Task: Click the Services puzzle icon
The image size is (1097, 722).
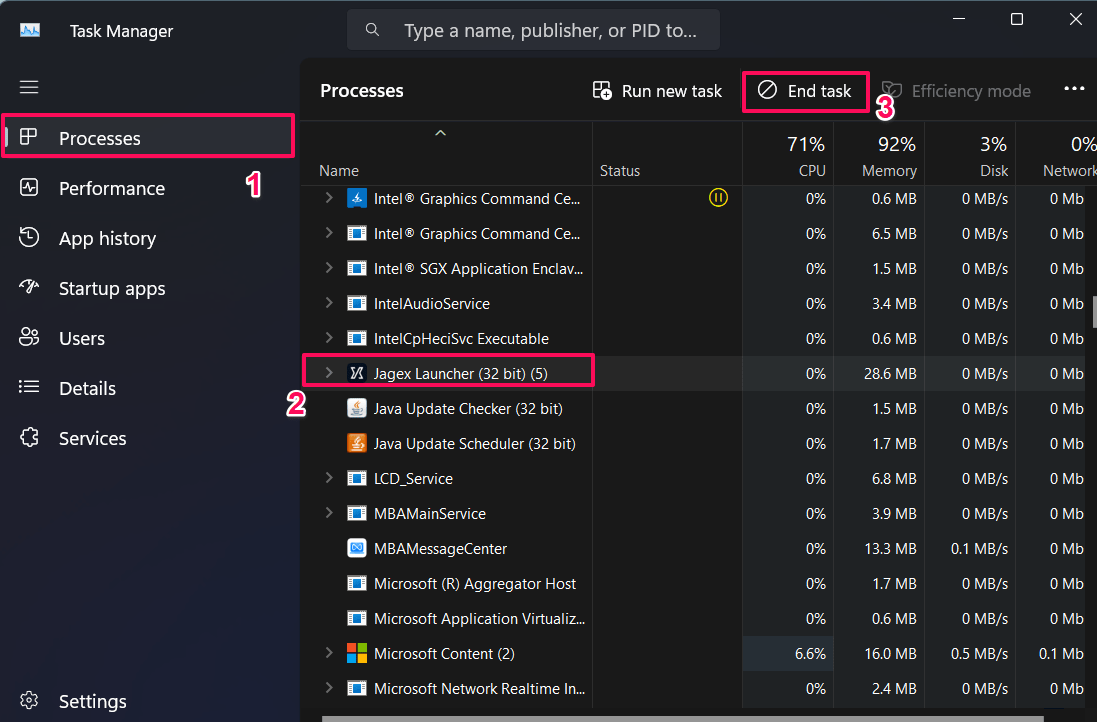Action: coord(29,437)
